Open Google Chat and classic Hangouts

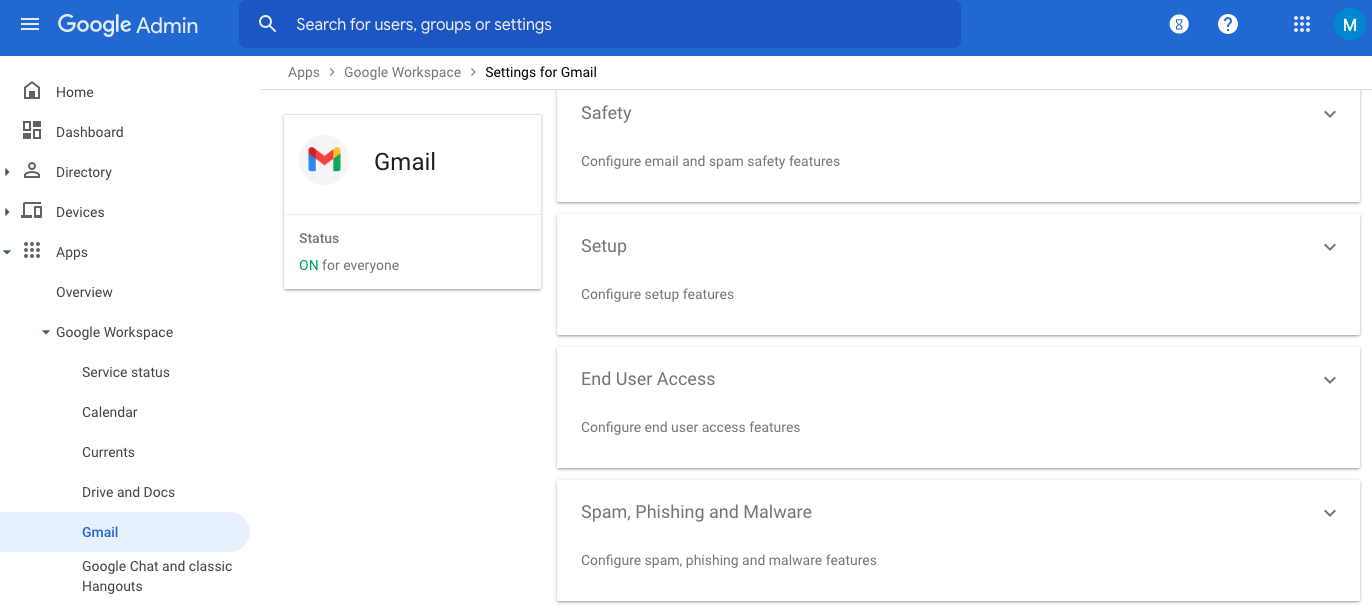(x=157, y=576)
